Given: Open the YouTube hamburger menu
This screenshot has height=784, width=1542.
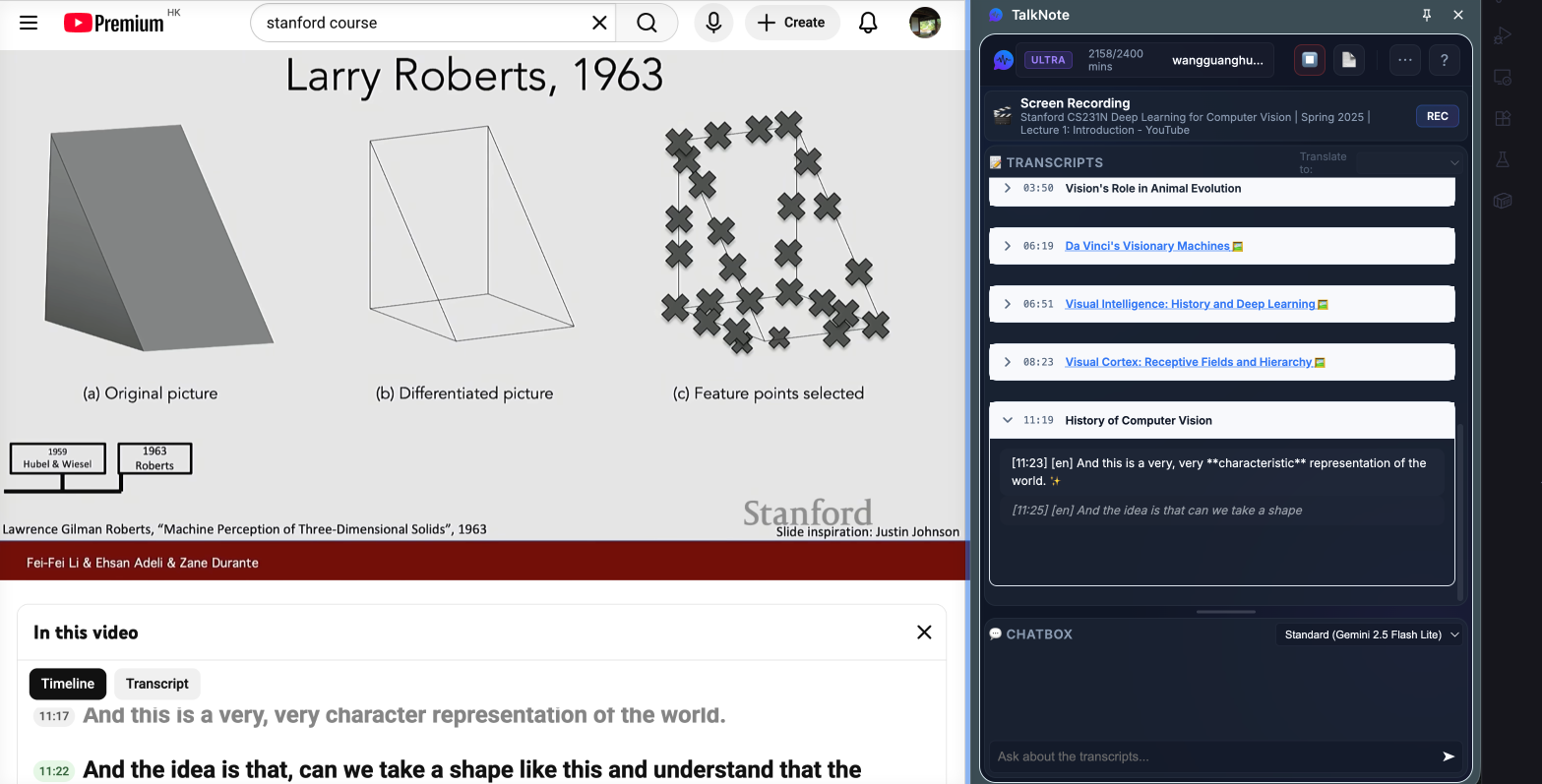Looking at the screenshot, I should pos(28,22).
